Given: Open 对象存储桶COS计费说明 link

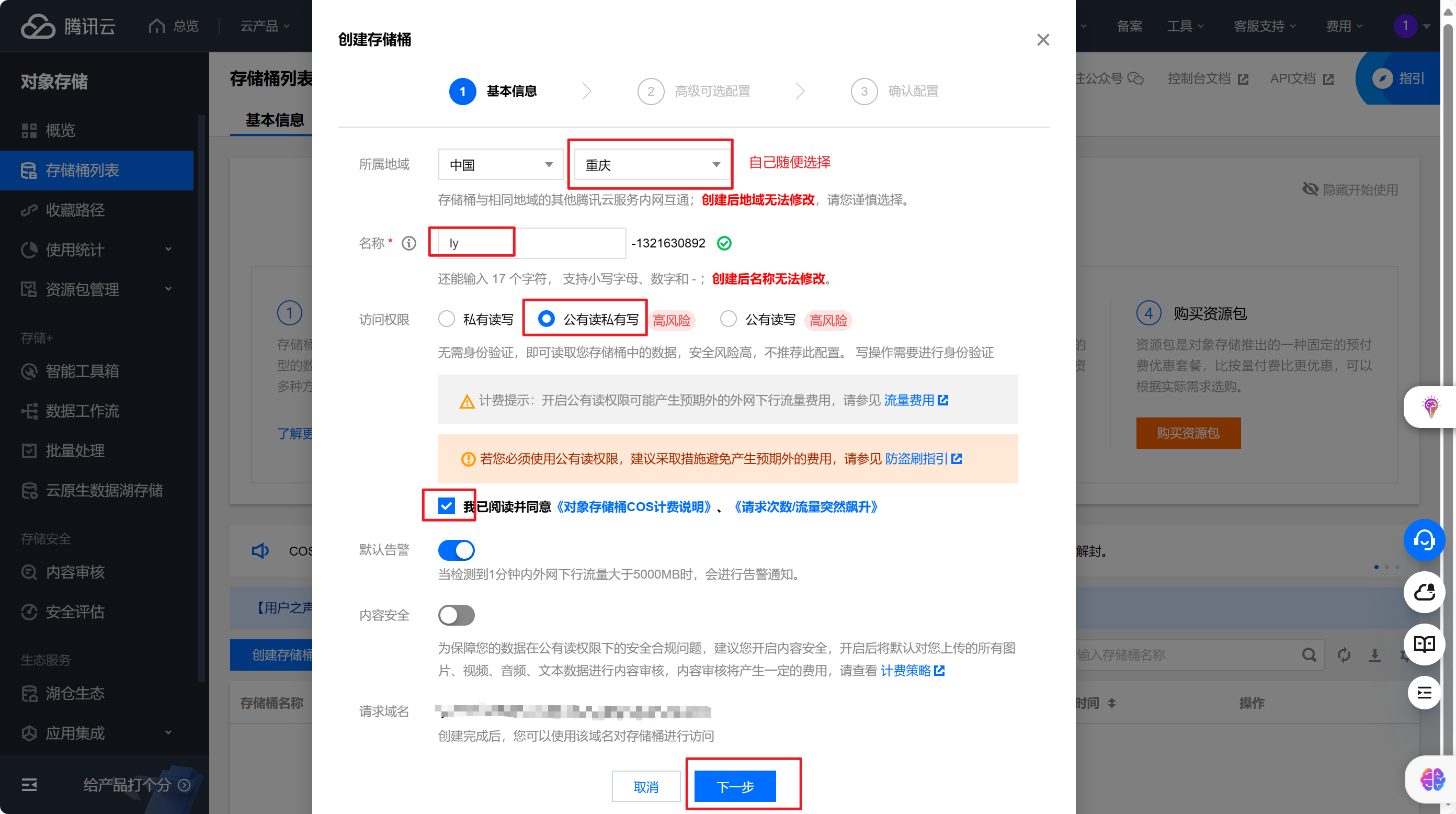Looking at the screenshot, I should point(634,506).
